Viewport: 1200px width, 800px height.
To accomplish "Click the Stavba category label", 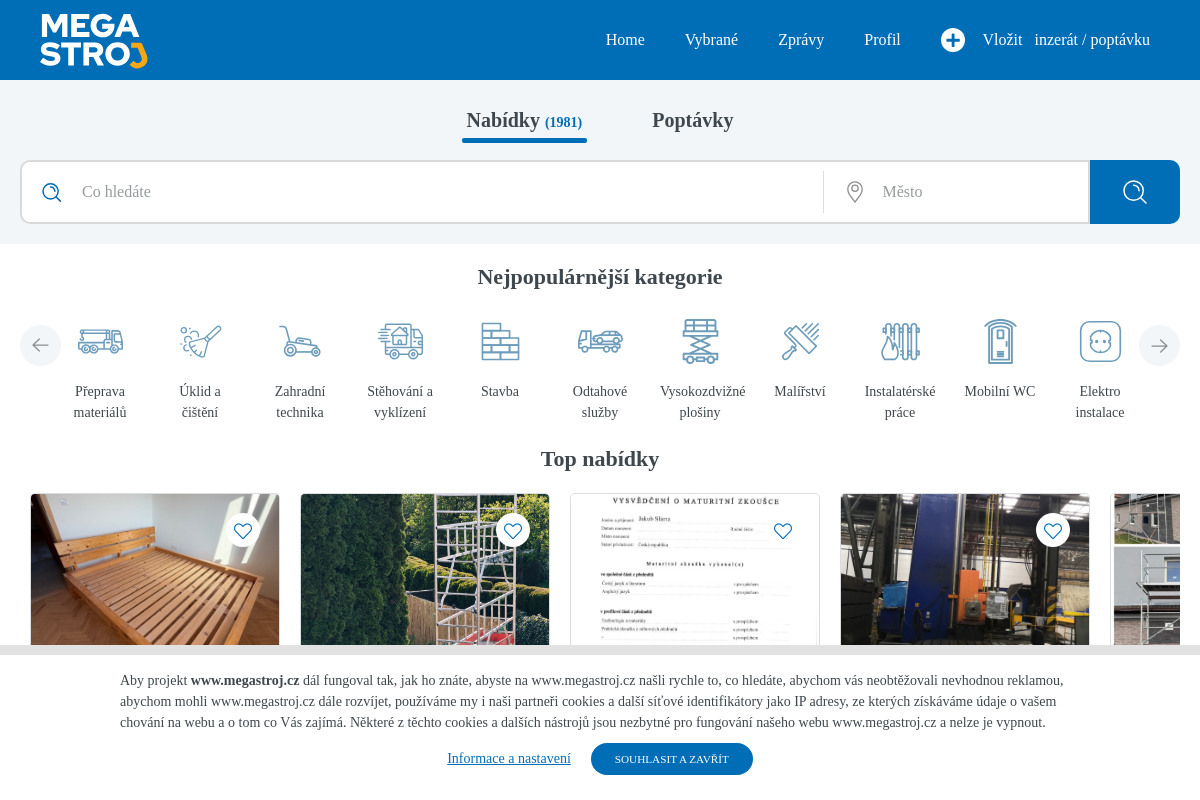I will tap(500, 391).
